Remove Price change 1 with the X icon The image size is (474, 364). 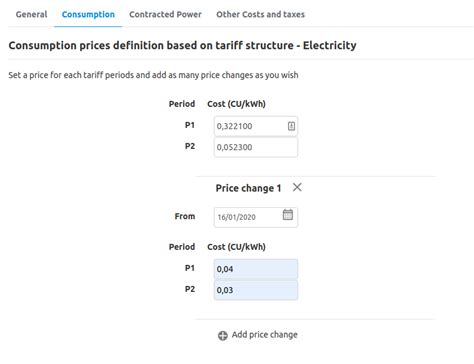coord(297,187)
